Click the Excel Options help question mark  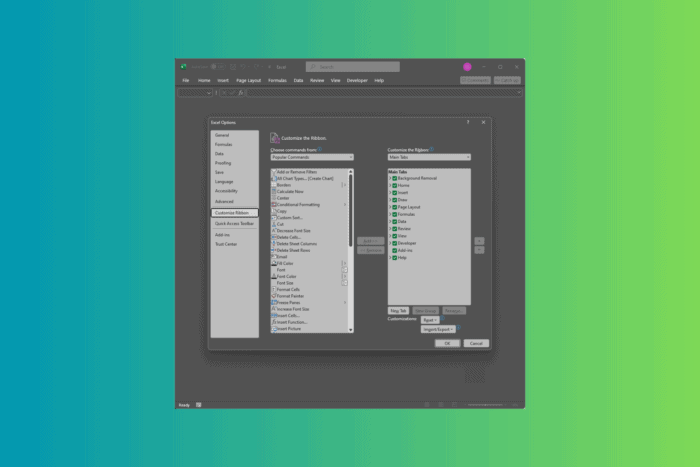468,122
